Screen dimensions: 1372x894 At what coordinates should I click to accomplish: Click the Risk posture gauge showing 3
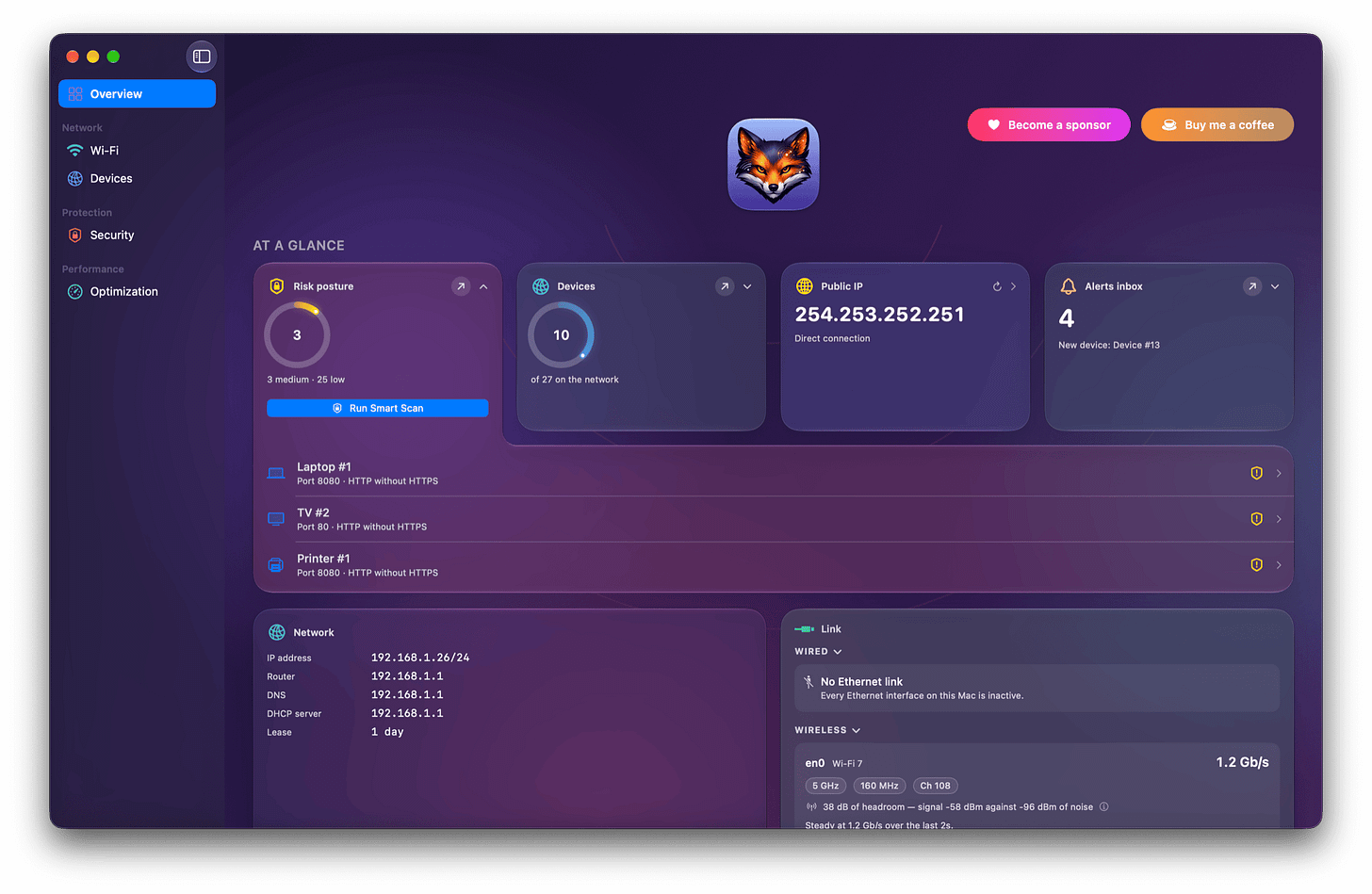(297, 335)
